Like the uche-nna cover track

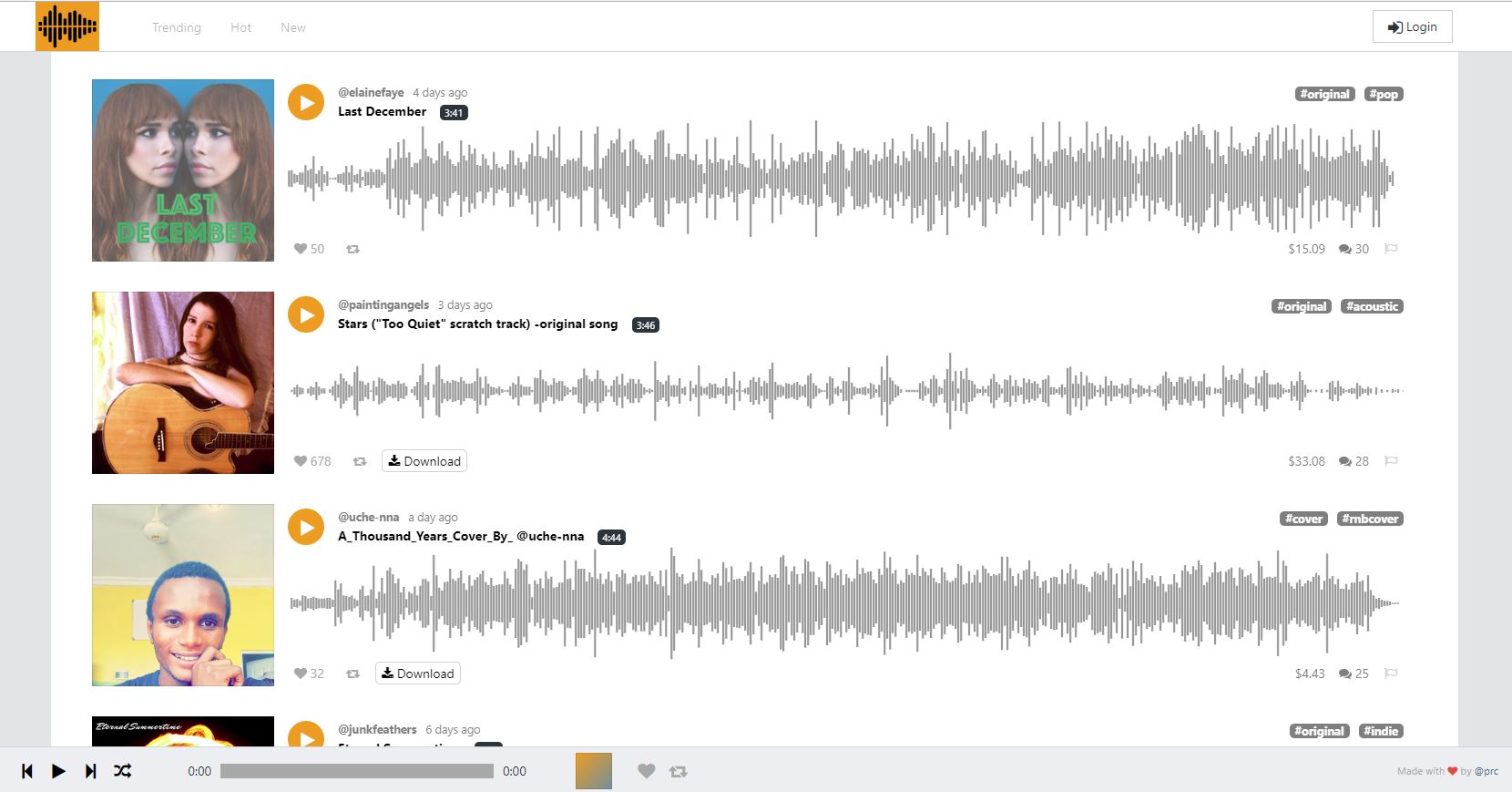[x=300, y=674]
